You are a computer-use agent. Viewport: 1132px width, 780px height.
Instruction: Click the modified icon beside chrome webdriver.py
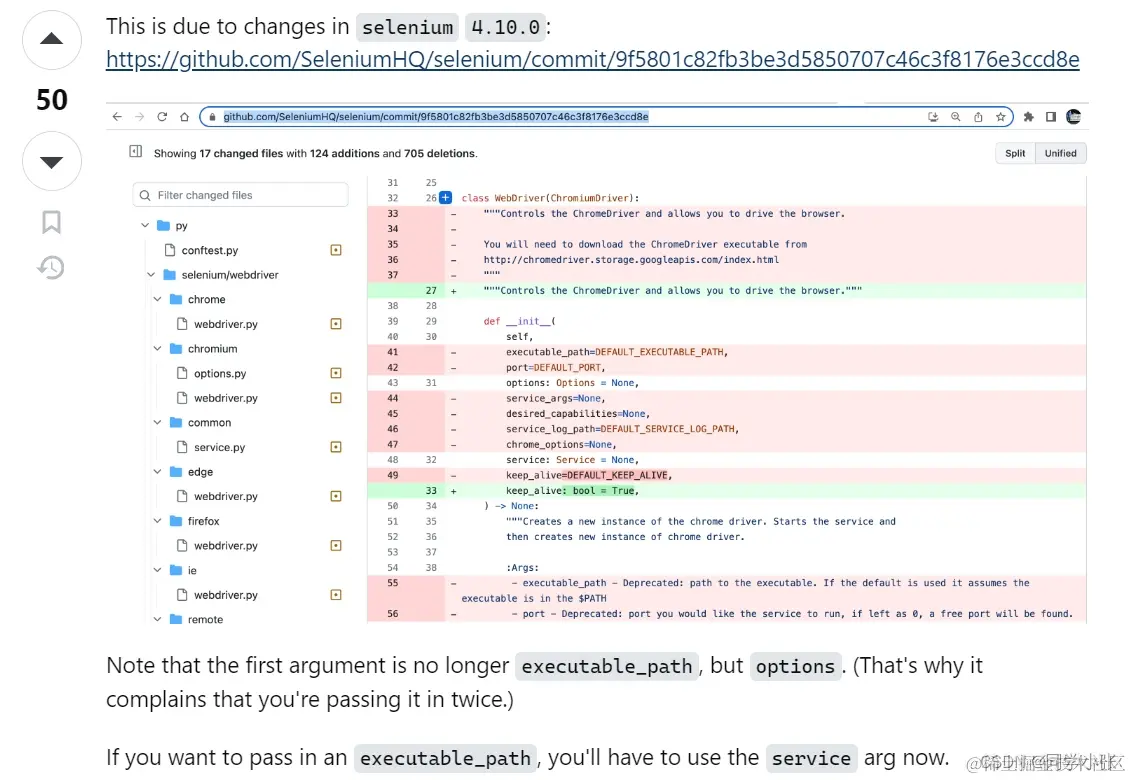(x=336, y=324)
